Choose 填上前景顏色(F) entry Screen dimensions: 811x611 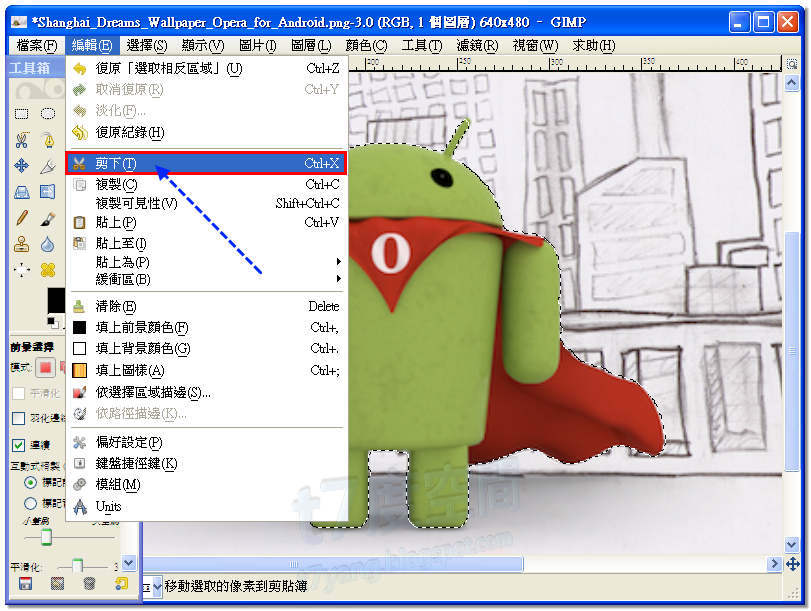pos(207,327)
